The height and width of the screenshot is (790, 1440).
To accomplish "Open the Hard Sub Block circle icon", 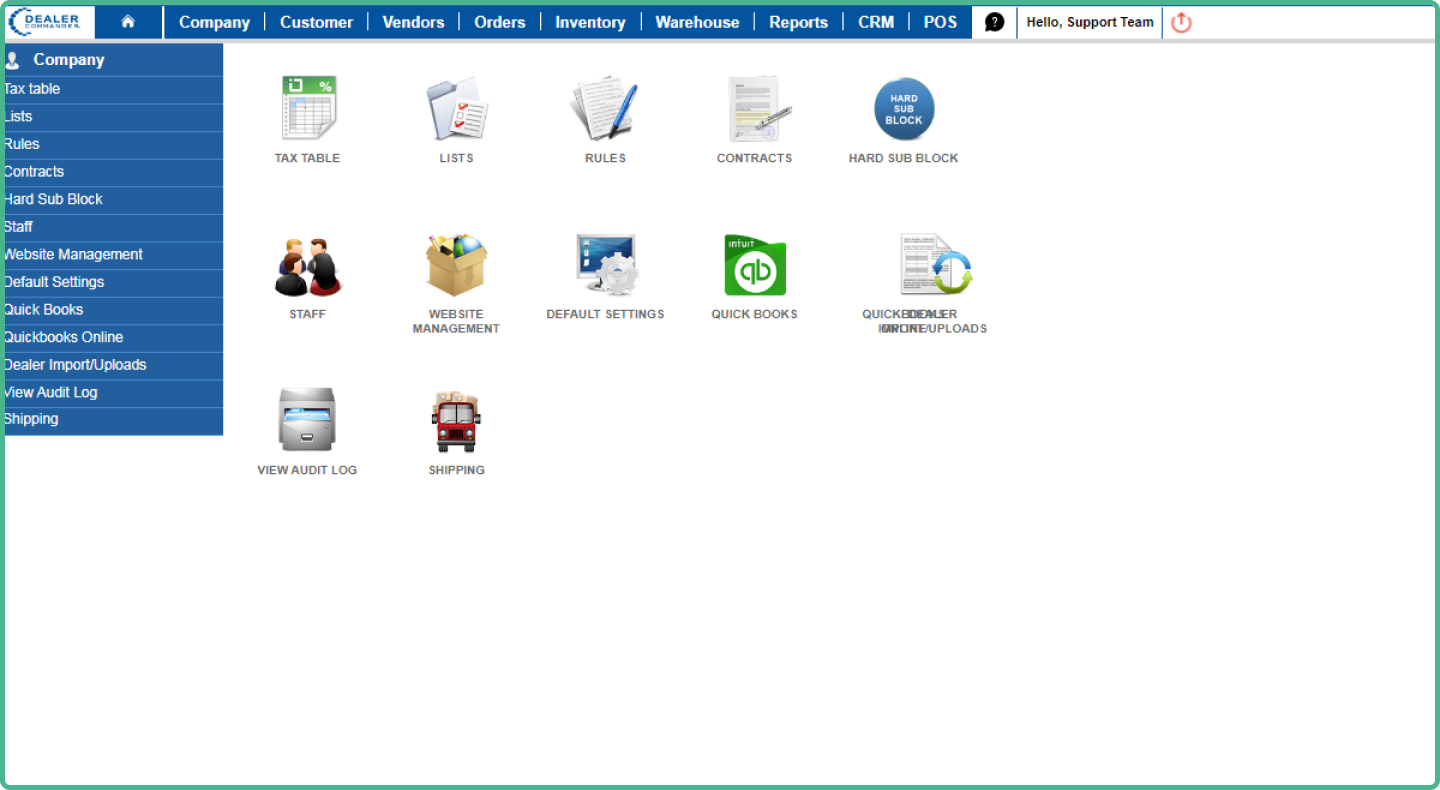I will pos(904,109).
